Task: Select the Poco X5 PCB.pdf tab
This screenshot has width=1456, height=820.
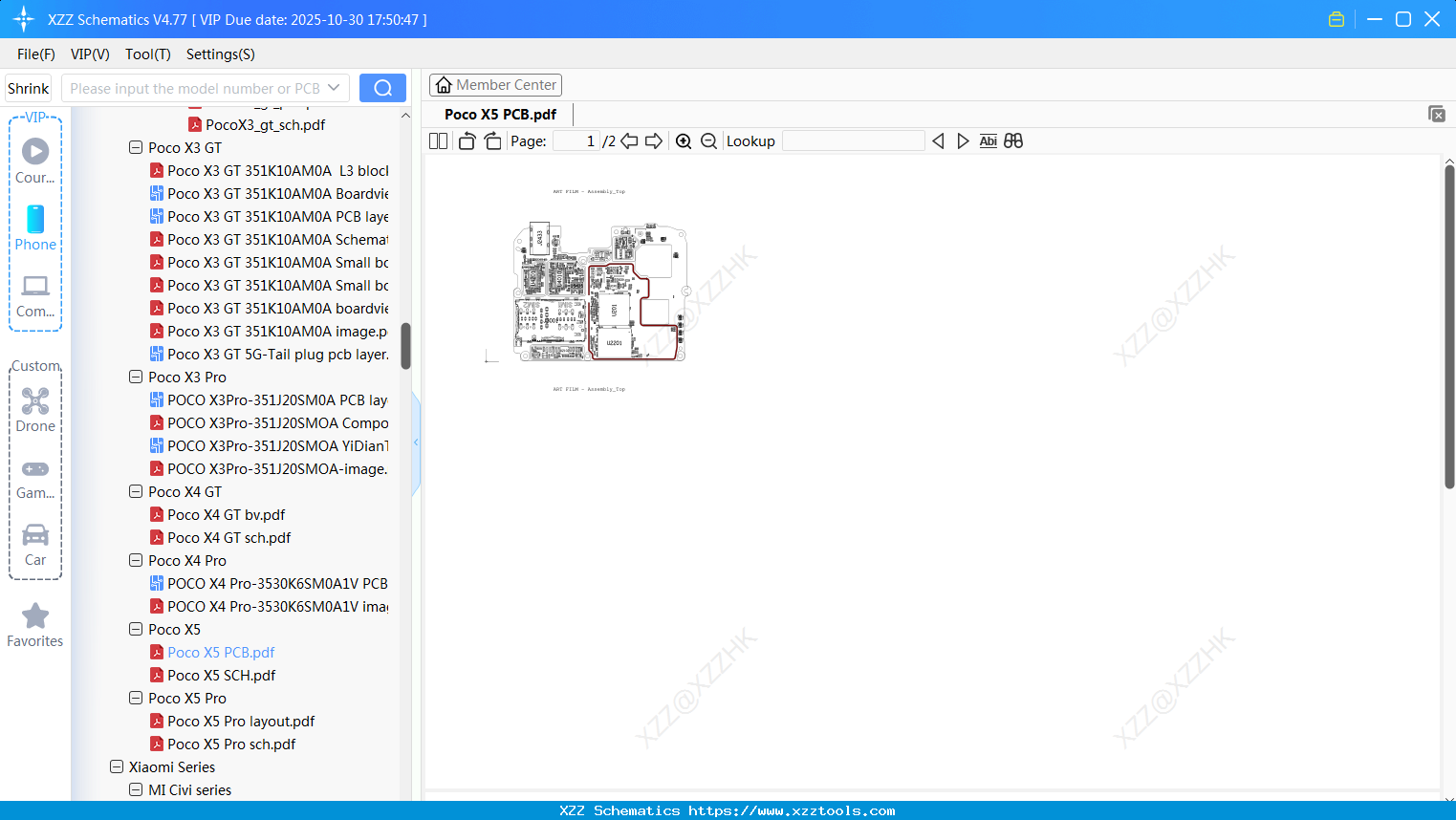Action: pyautogui.click(x=500, y=115)
